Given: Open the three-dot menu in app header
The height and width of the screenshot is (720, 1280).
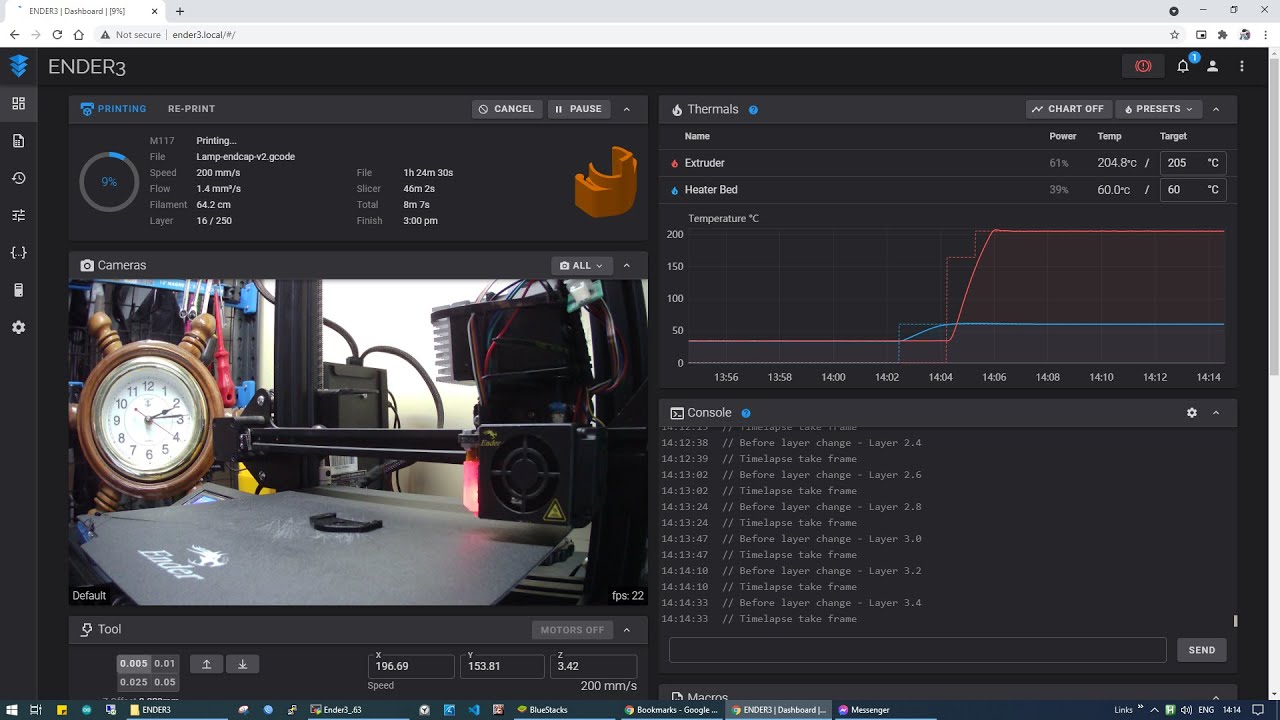Looking at the screenshot, I should coord(1242,66).
